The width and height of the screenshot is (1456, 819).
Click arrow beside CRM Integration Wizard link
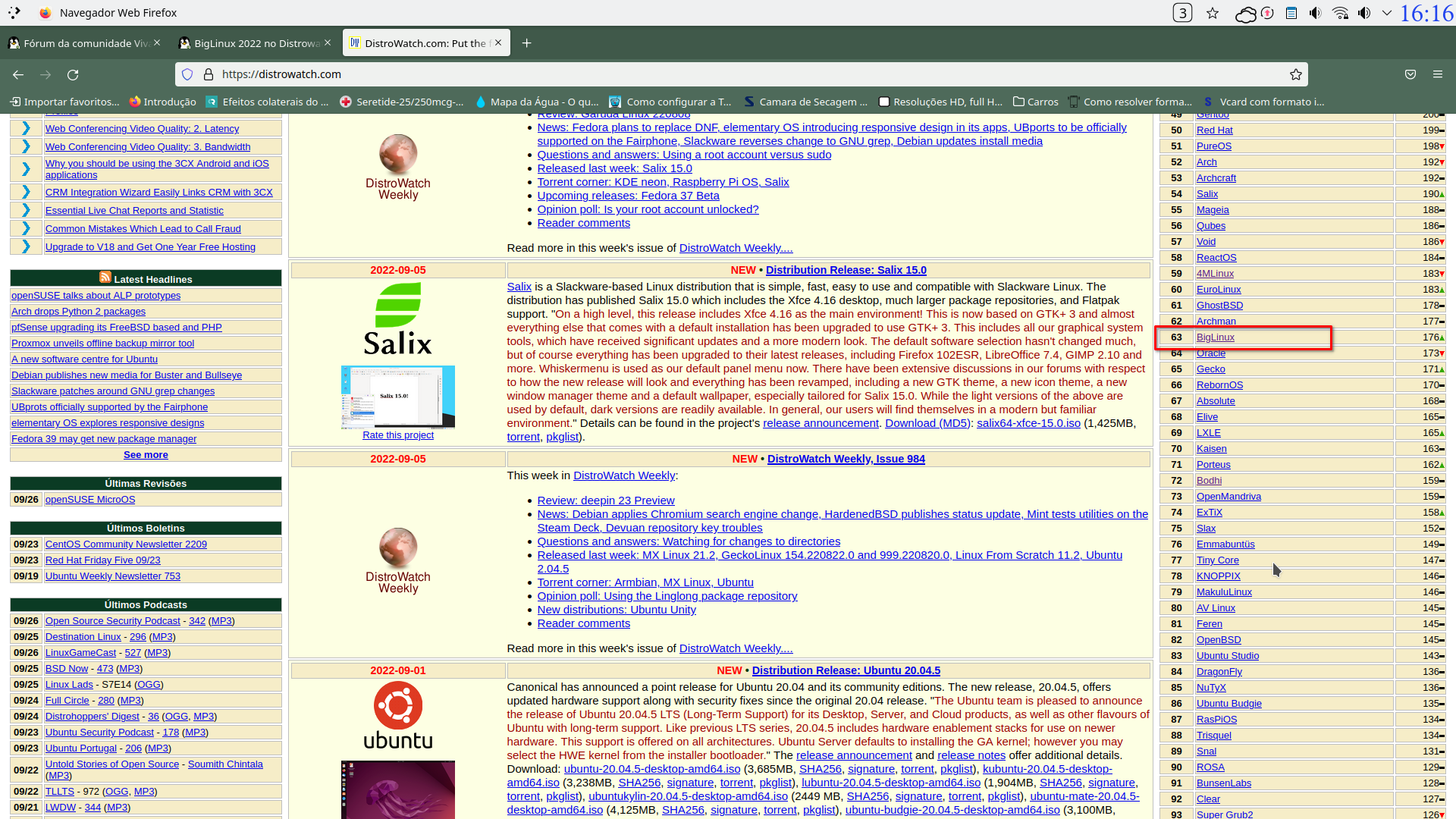pos(26,192)
